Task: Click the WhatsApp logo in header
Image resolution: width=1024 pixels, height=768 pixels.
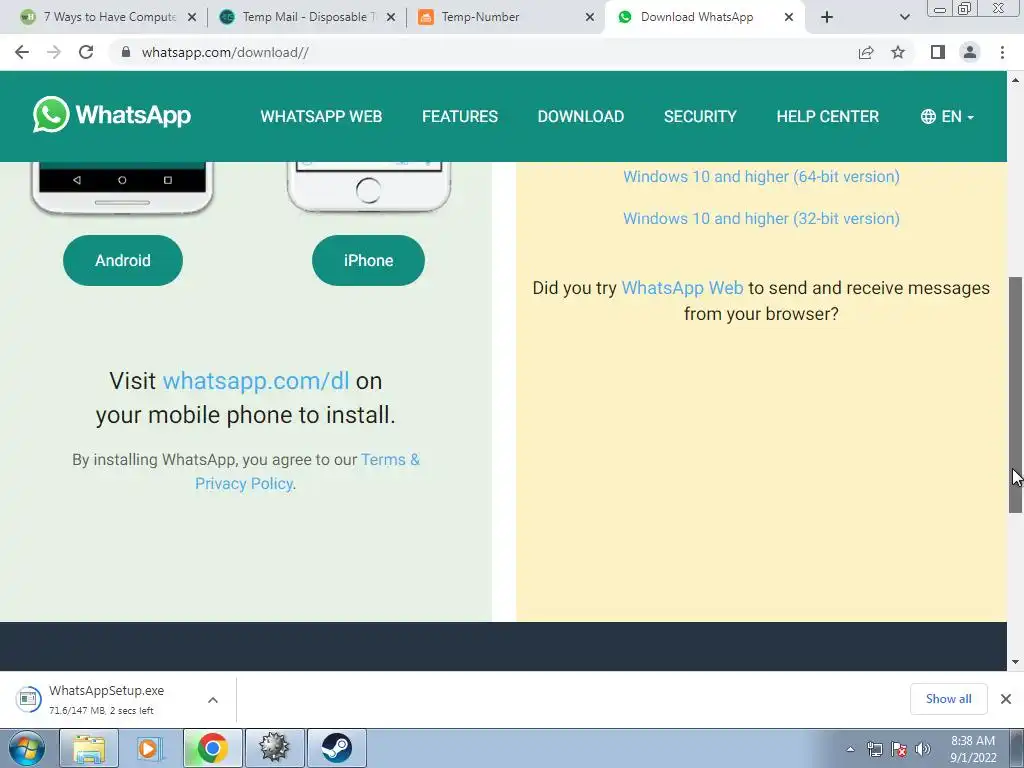Action: 112,115
